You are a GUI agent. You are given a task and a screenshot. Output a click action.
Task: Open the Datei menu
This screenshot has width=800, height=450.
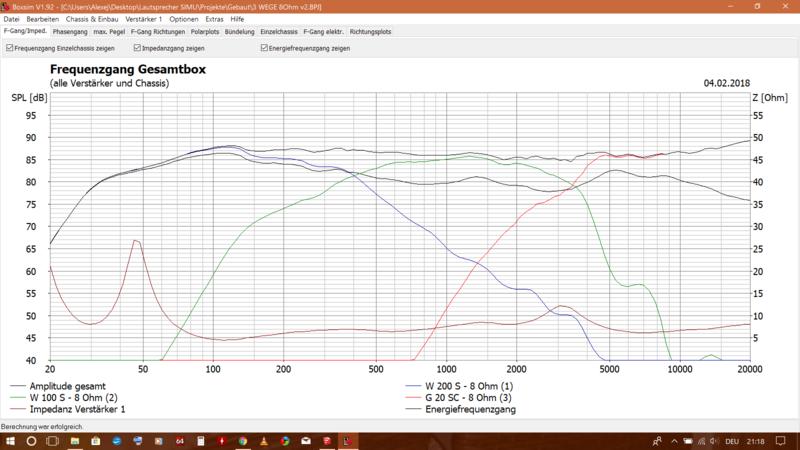[12, 19]
